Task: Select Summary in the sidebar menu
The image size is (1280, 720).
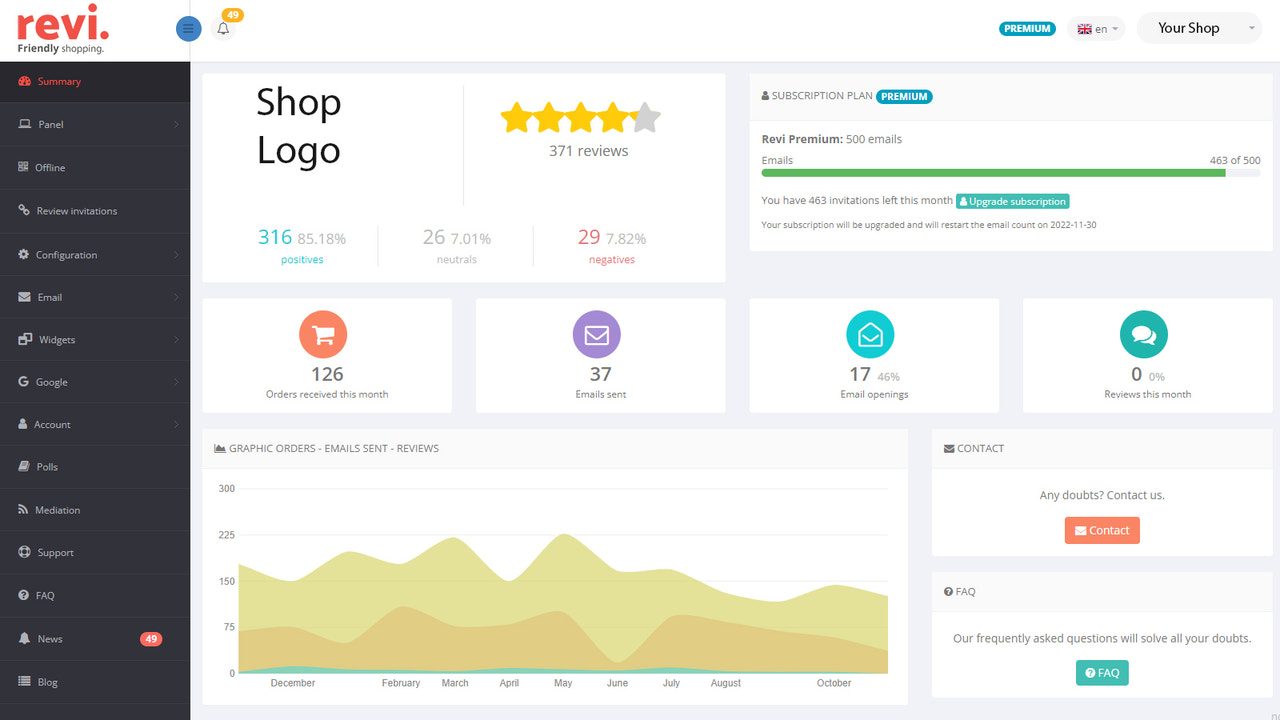Action: 95,81
